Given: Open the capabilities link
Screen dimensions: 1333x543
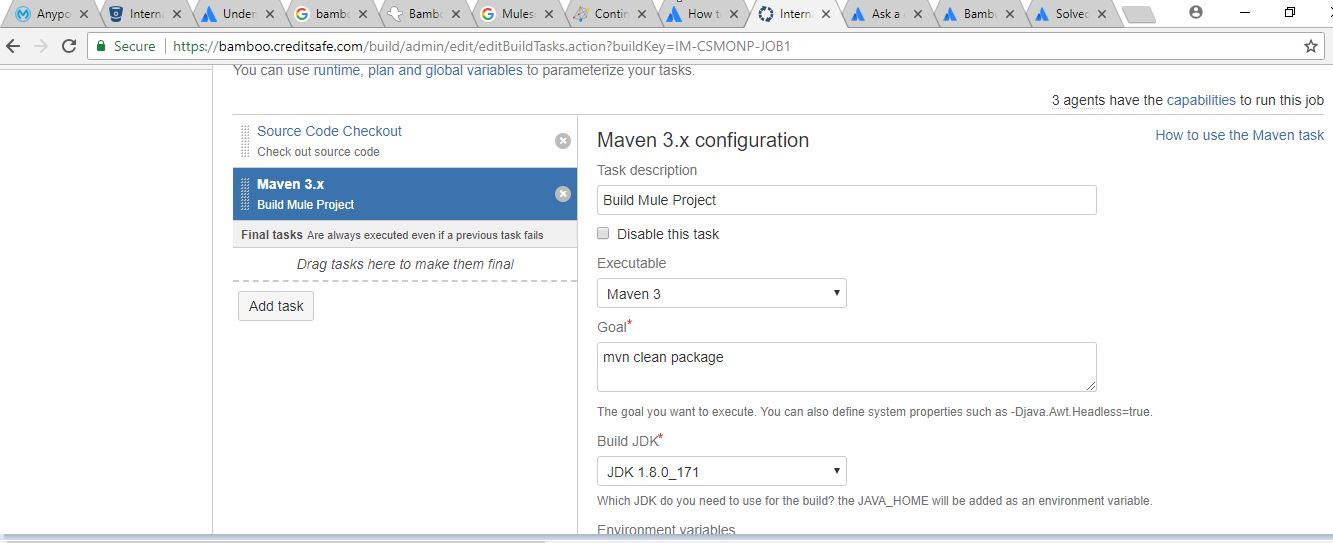Looking at the screenshot, I should pos(1201,100).
